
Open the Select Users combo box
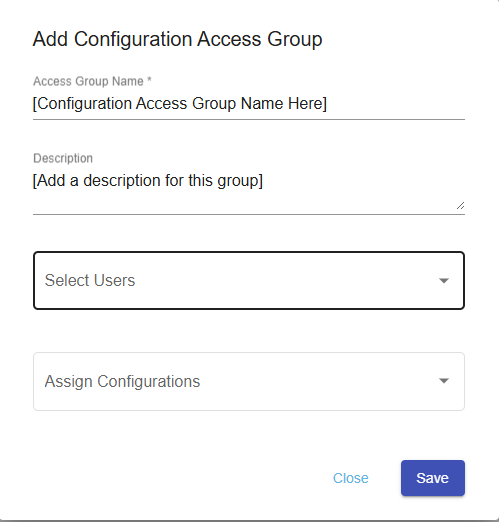249,281
